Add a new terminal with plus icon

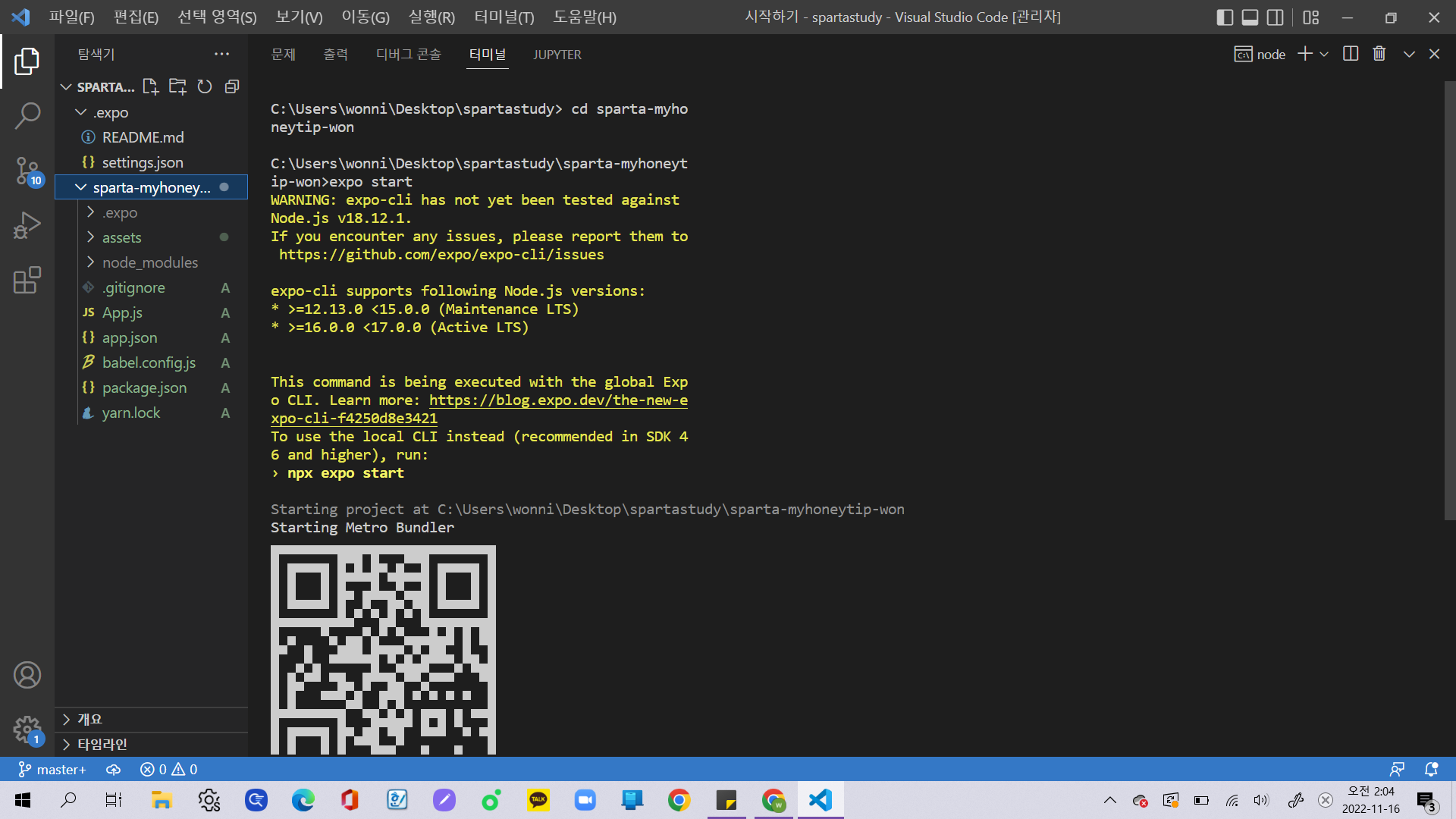click(x=1305, y=54)
